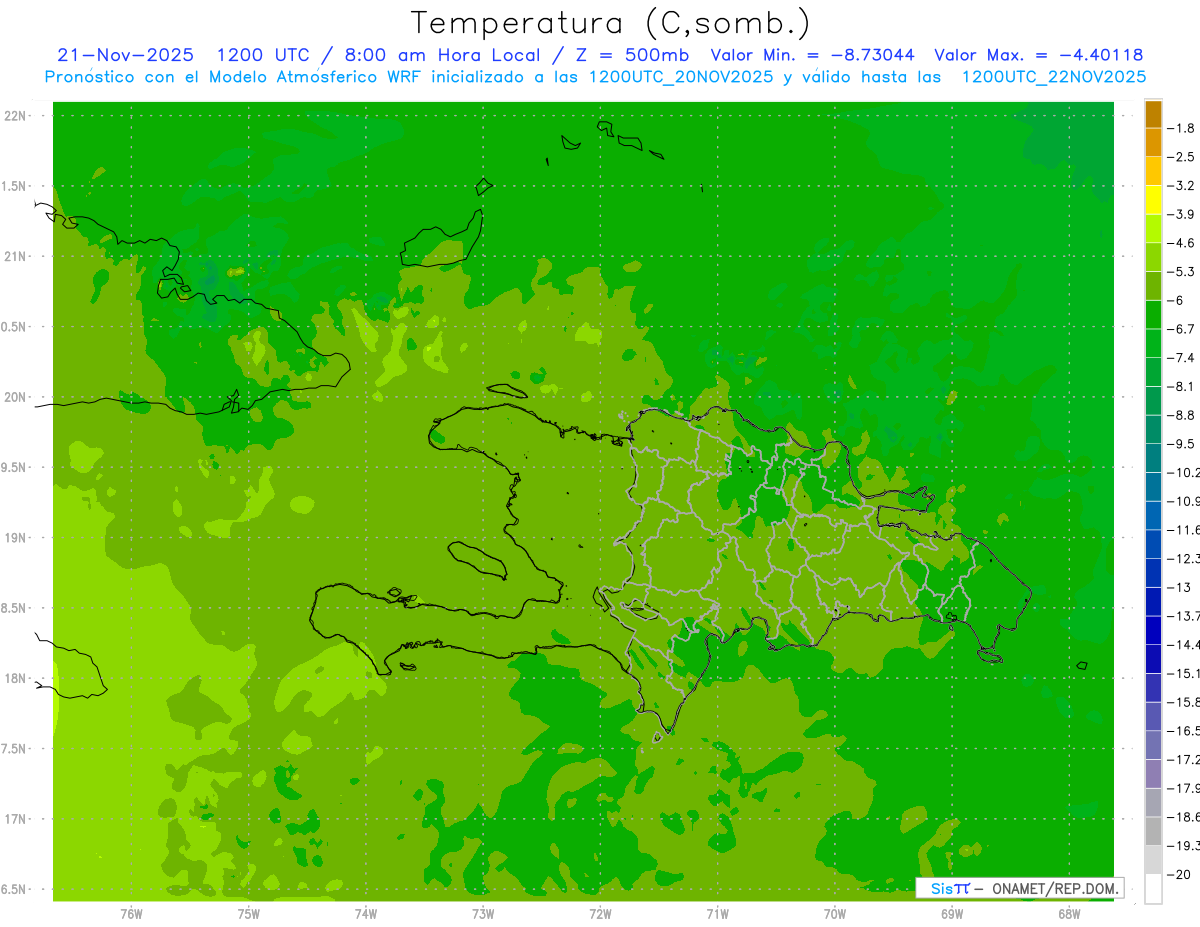
Task: Click the "-11.6" colorbar label
Action: pyautogui.click(x=1183, y=530)
